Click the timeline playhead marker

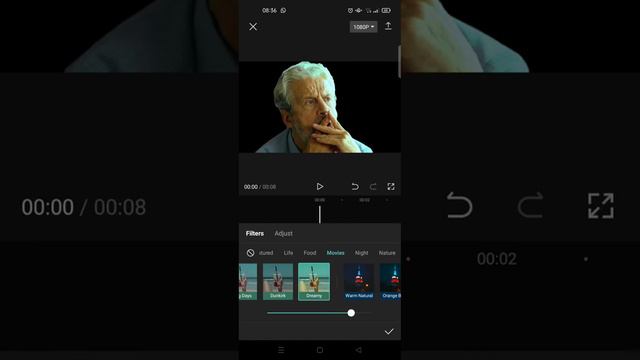tap(320, 215)
